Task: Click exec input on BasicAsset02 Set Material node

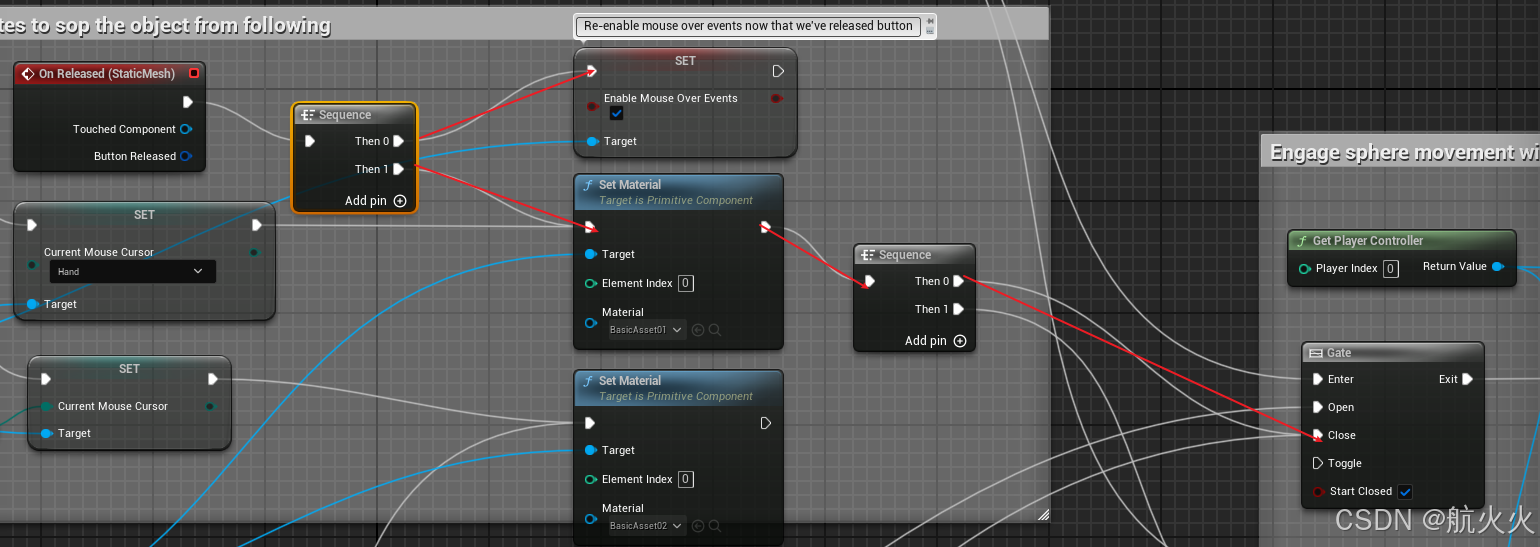Action: tap(590, 423)
